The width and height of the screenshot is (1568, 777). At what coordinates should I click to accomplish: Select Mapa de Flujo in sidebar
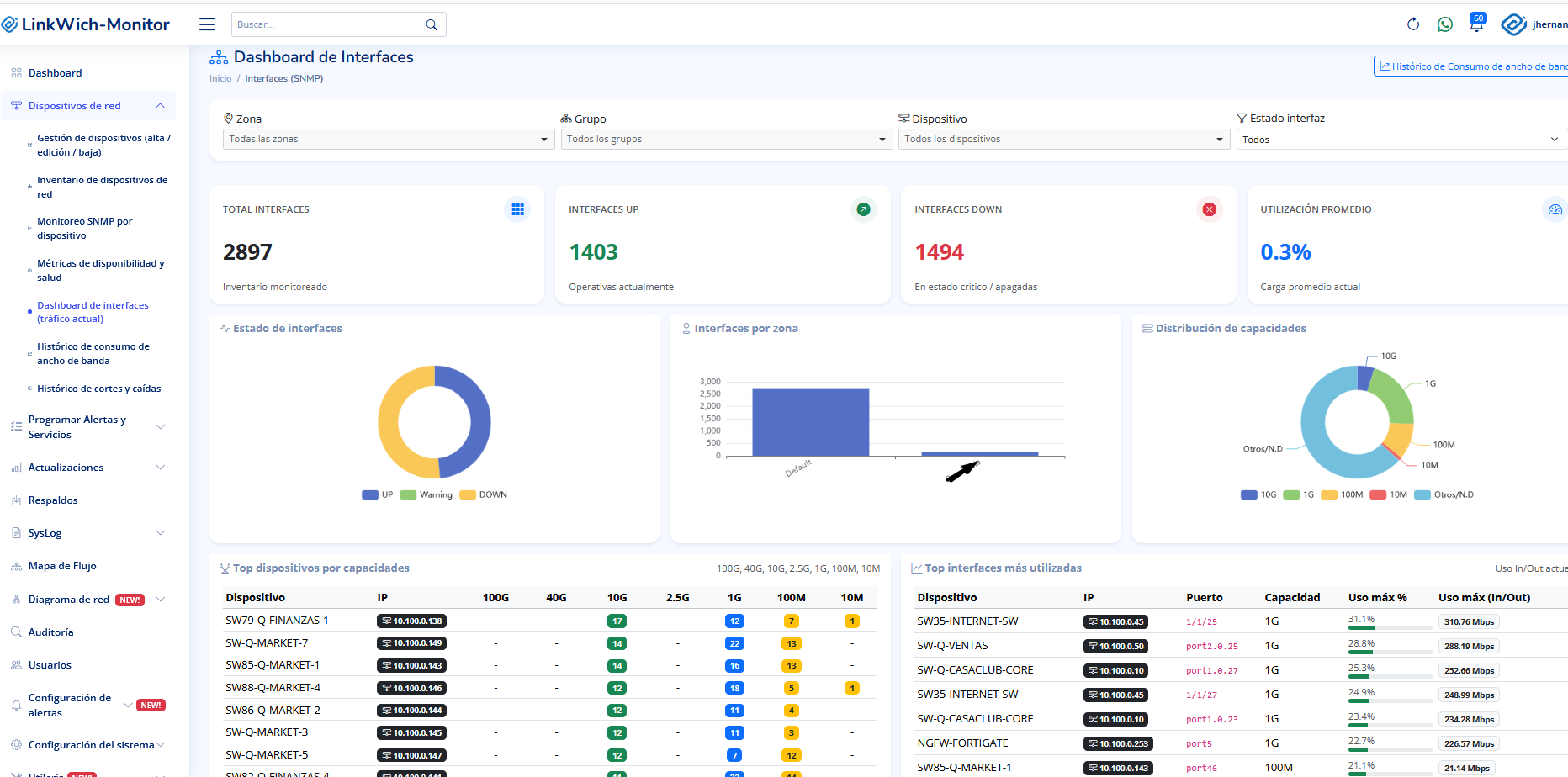62,566
